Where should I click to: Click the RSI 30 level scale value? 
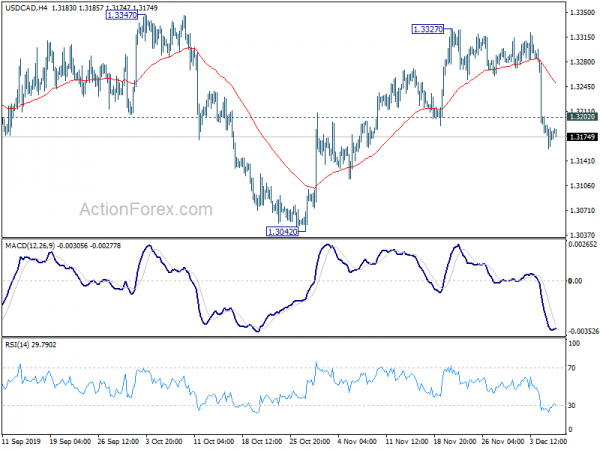tap(571, 406)
